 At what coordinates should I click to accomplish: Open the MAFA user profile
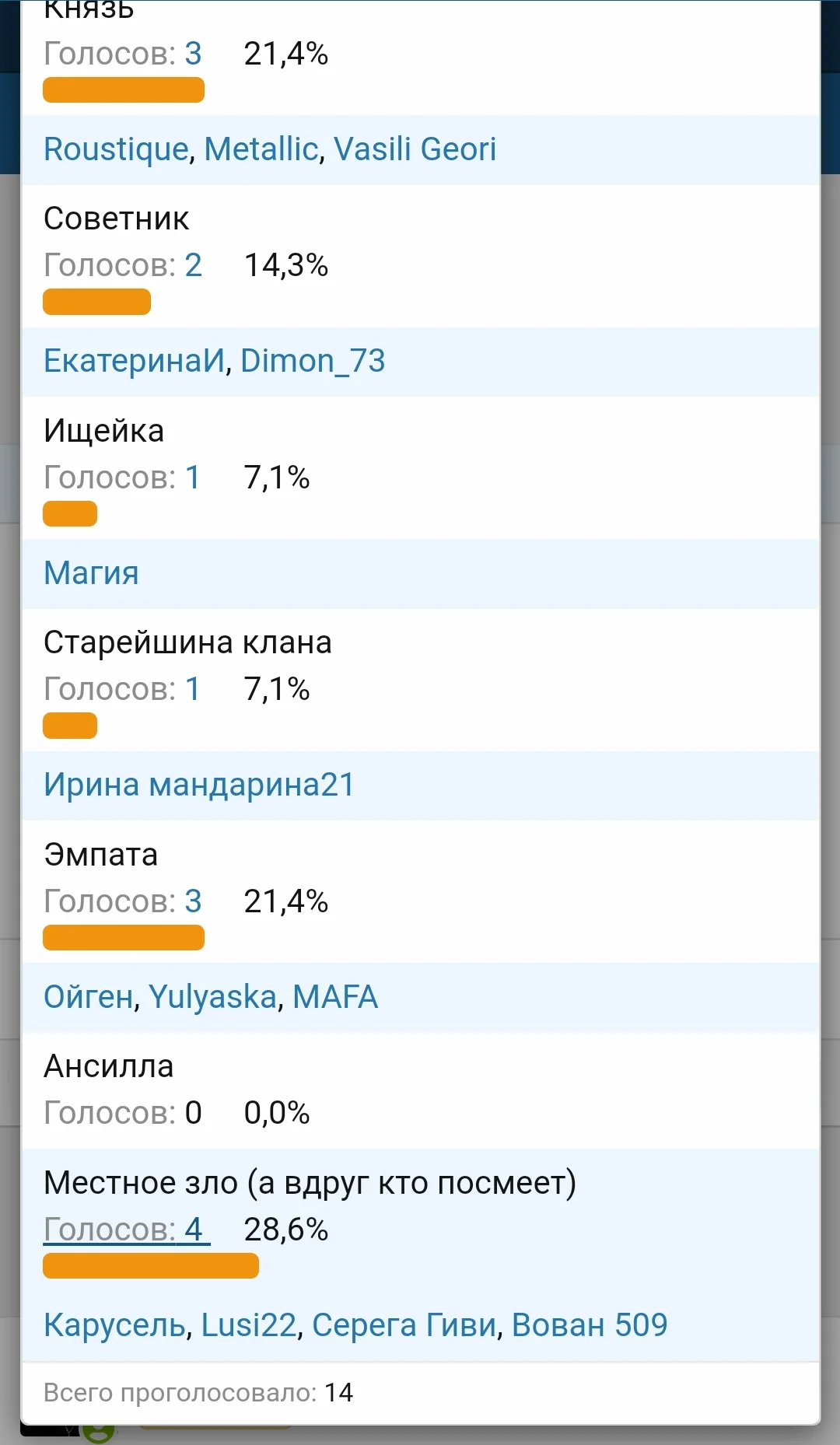click(335, 997)
